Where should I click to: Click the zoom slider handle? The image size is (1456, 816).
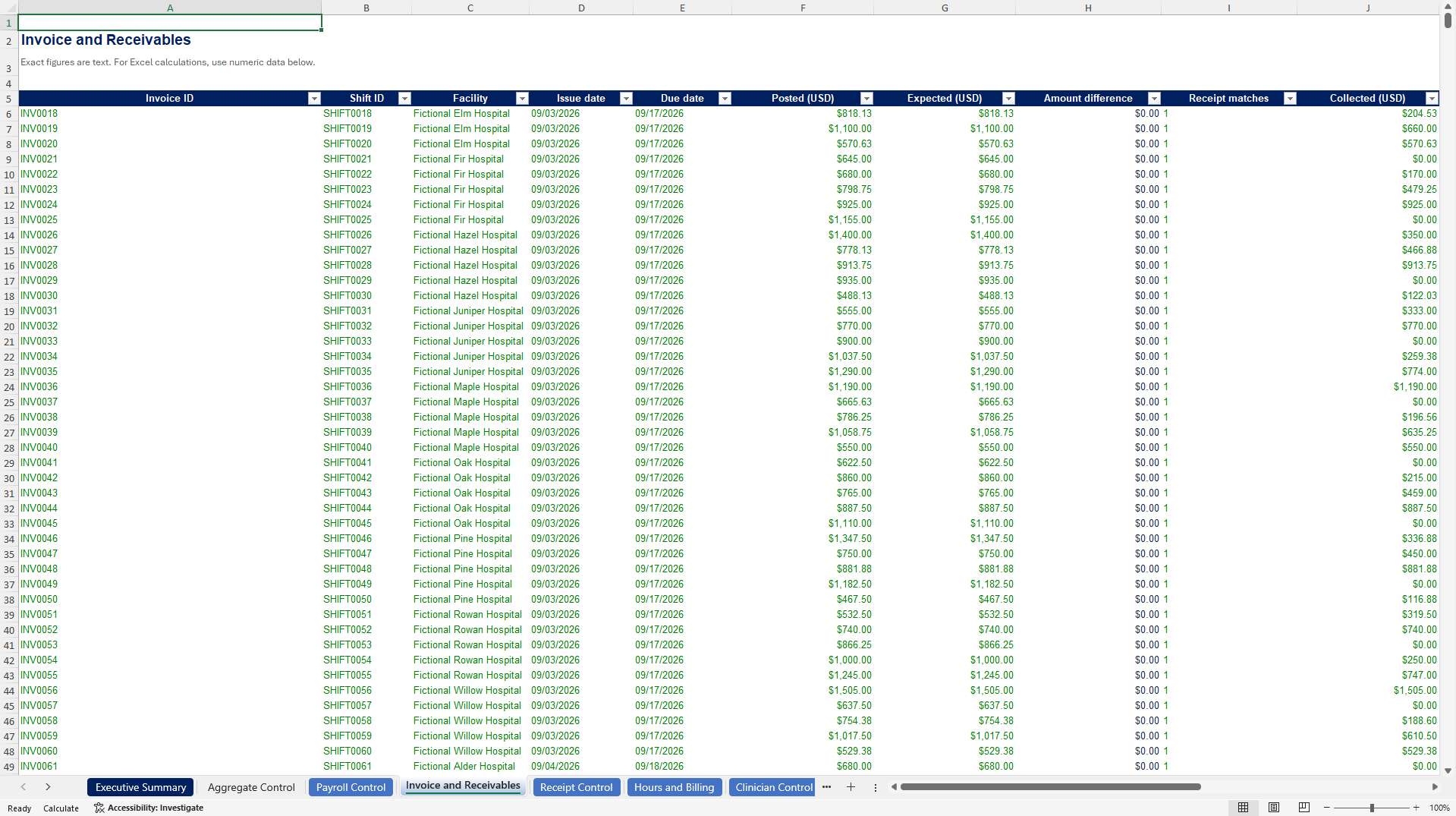point(1372,808)
